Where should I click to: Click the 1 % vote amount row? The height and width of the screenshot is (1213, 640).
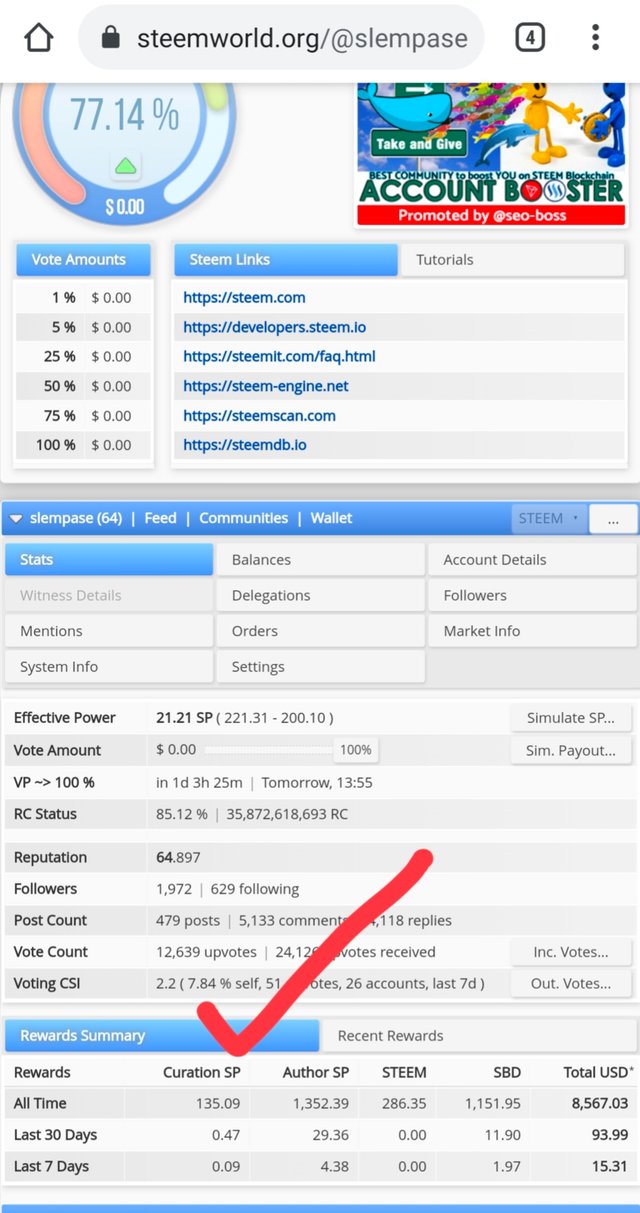(84, 297)
